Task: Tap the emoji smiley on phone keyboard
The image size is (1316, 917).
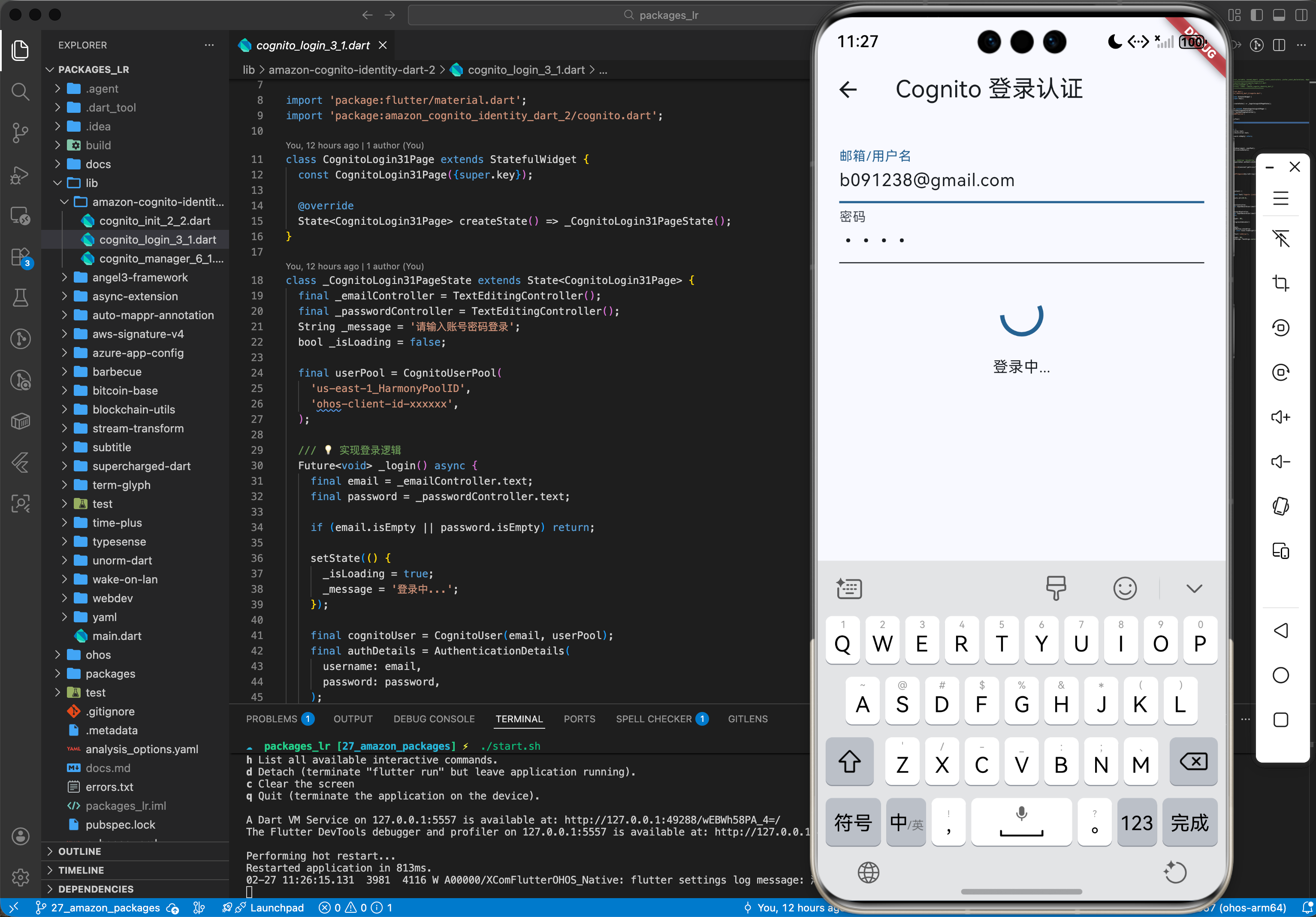Action: [1125, 588]
